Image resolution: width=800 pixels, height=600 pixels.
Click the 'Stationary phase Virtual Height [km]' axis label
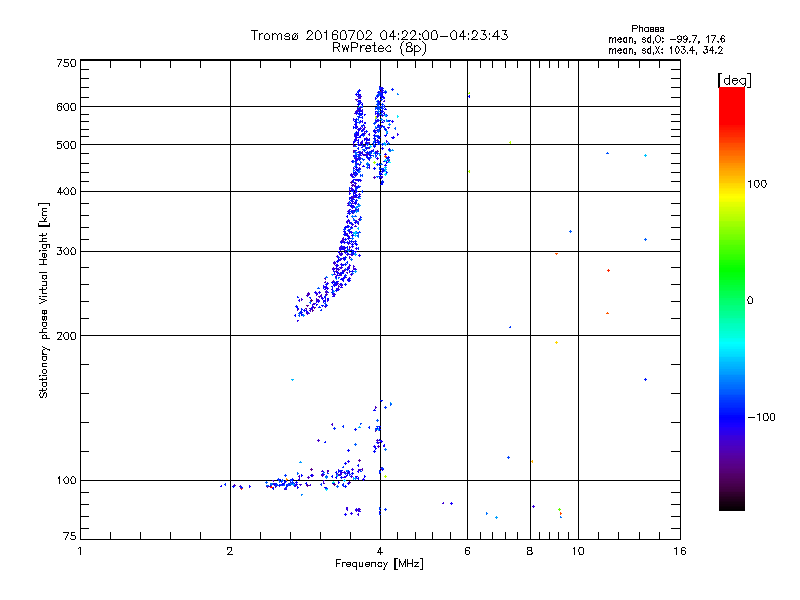(44, 300)
